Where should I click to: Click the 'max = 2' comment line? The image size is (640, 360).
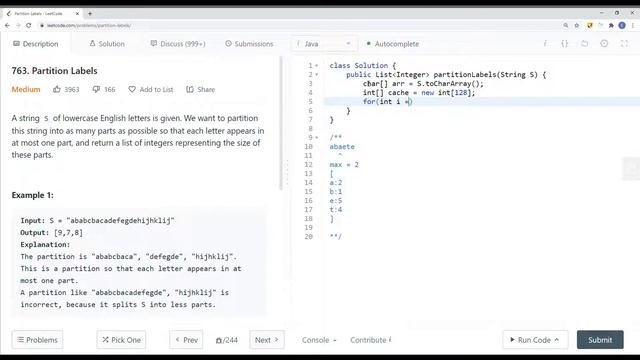tap(344, 164)
